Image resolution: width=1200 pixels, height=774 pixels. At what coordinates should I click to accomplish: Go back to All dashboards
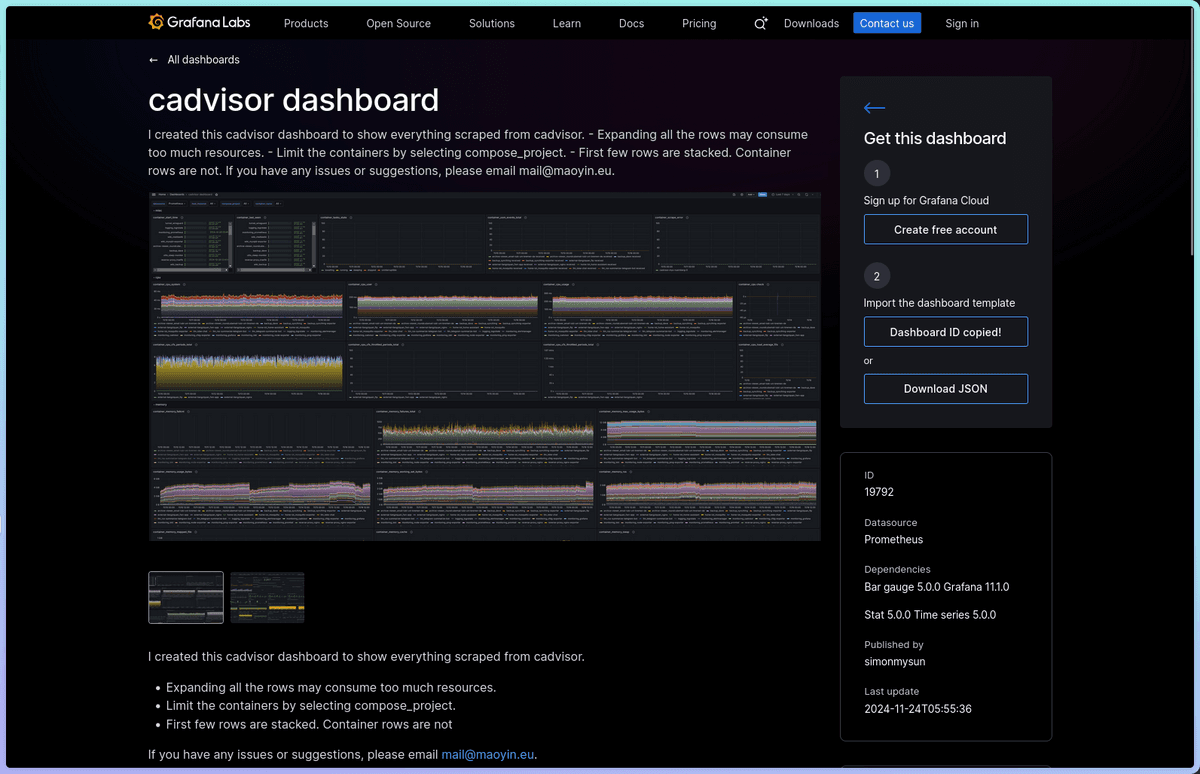point(194,60)
